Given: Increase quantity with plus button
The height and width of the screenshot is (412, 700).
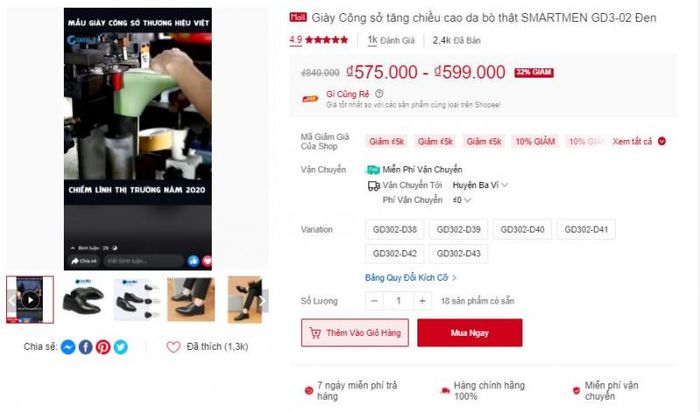Looking at the screenshot, I should click(x=422, y=301).
